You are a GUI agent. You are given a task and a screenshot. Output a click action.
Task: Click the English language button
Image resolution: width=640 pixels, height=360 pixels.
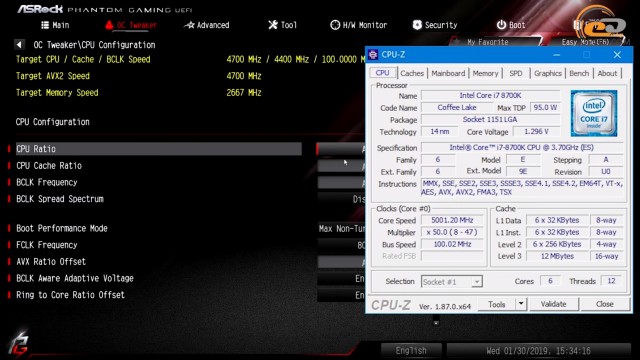[411, 351]
